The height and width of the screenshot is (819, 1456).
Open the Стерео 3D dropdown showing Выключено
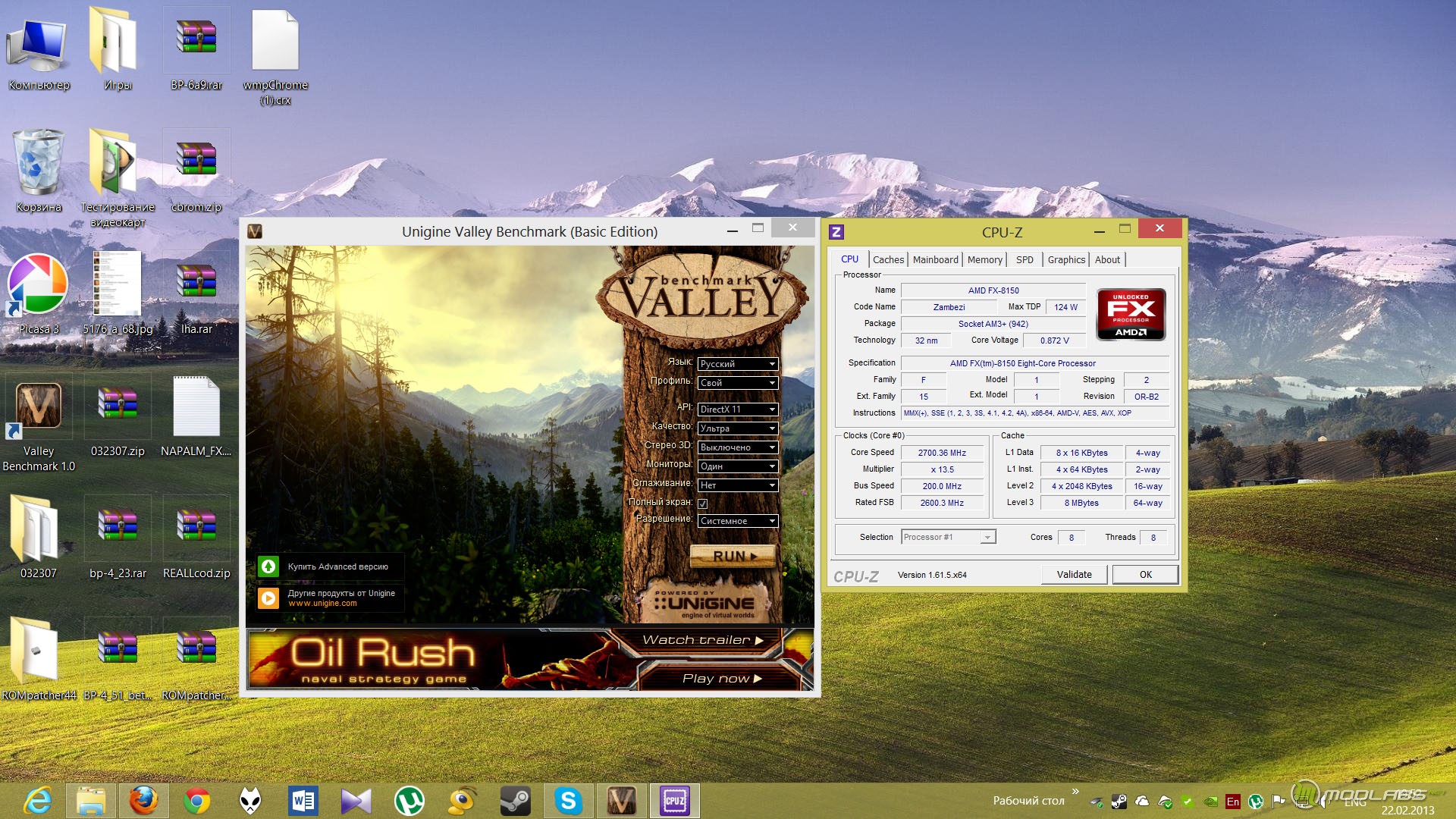coord(737,447)
